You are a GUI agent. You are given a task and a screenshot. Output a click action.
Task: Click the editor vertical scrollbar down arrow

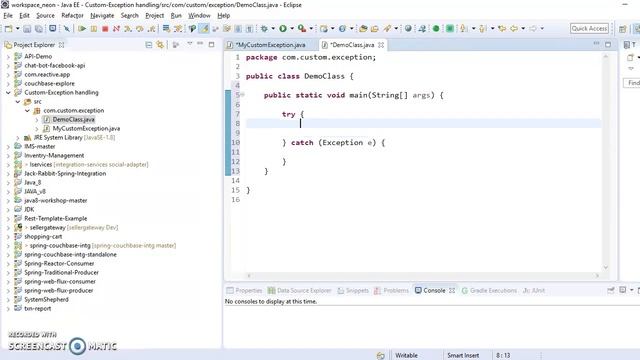[605, 267]
